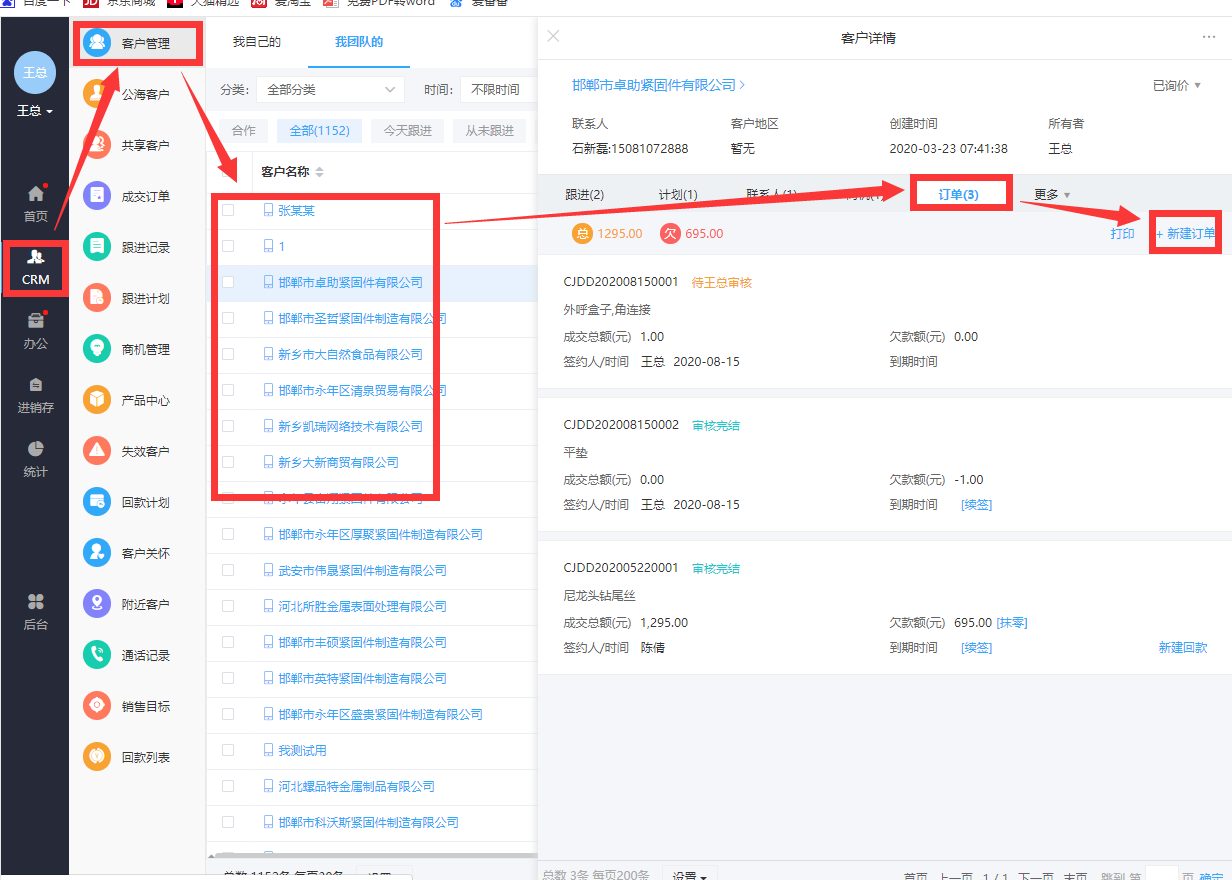
Task: Sort by 客户名称 column arrows
Action: pos(319,172)
